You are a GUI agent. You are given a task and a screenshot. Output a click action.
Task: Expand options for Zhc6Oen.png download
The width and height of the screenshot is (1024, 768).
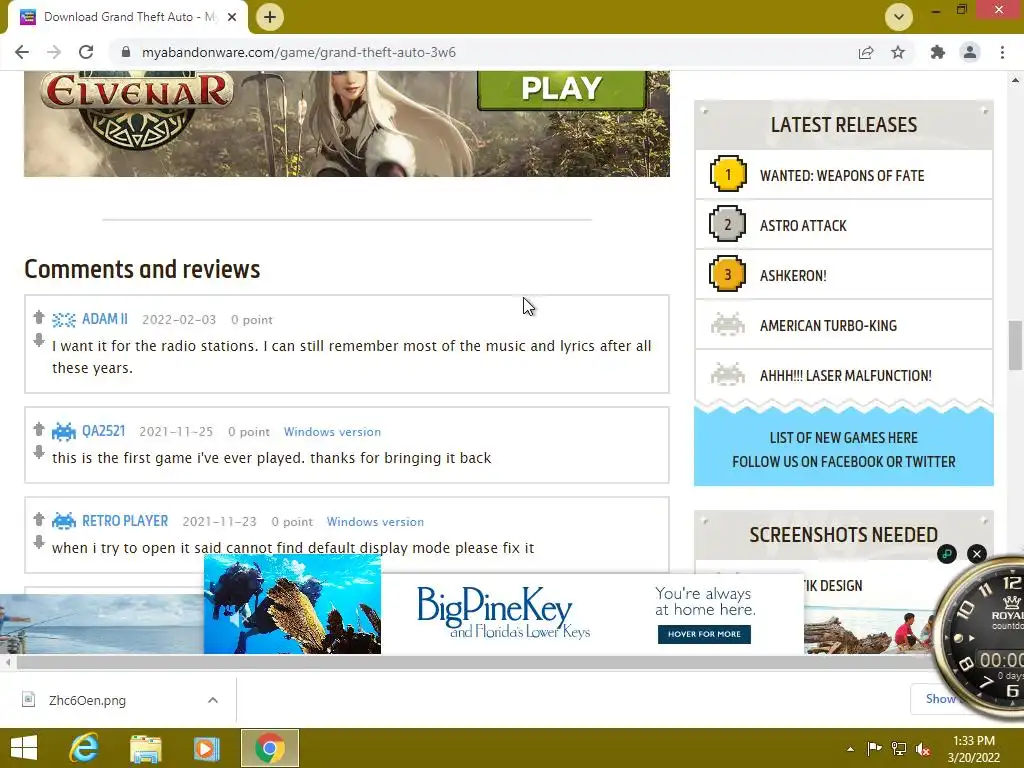coord(213,700)
